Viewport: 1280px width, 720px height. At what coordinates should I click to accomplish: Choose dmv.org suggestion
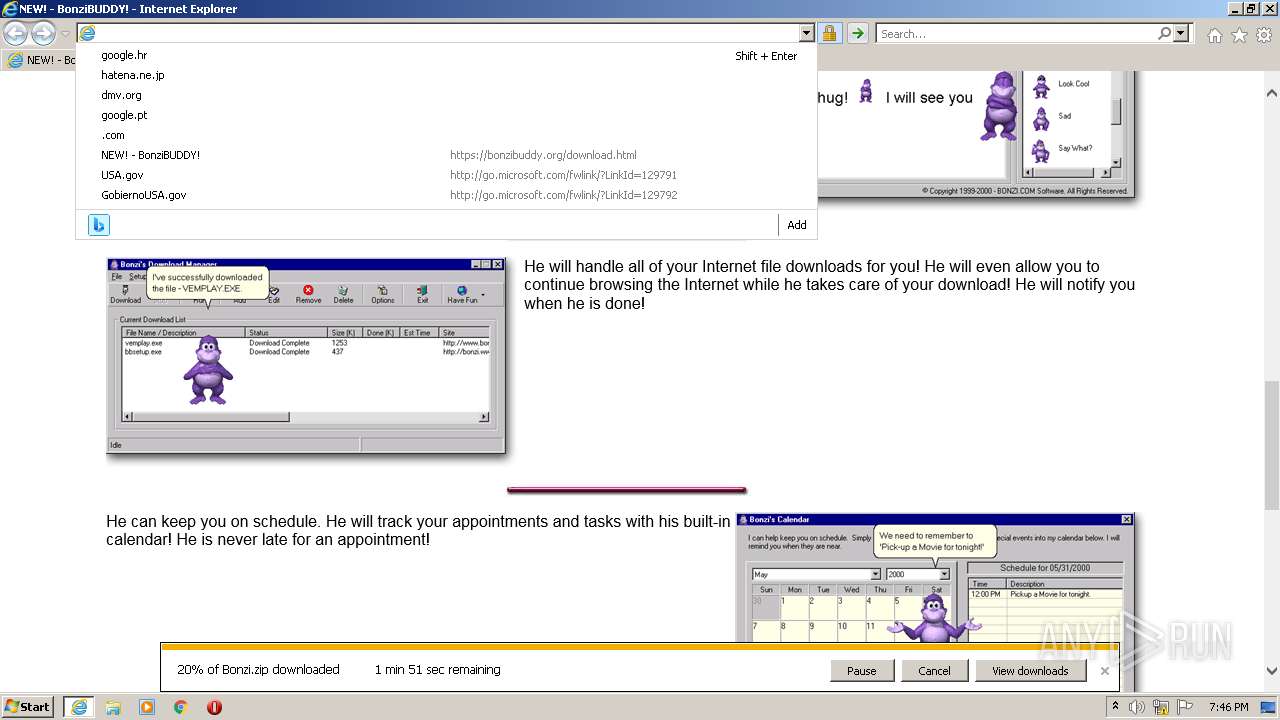(446, 95)
